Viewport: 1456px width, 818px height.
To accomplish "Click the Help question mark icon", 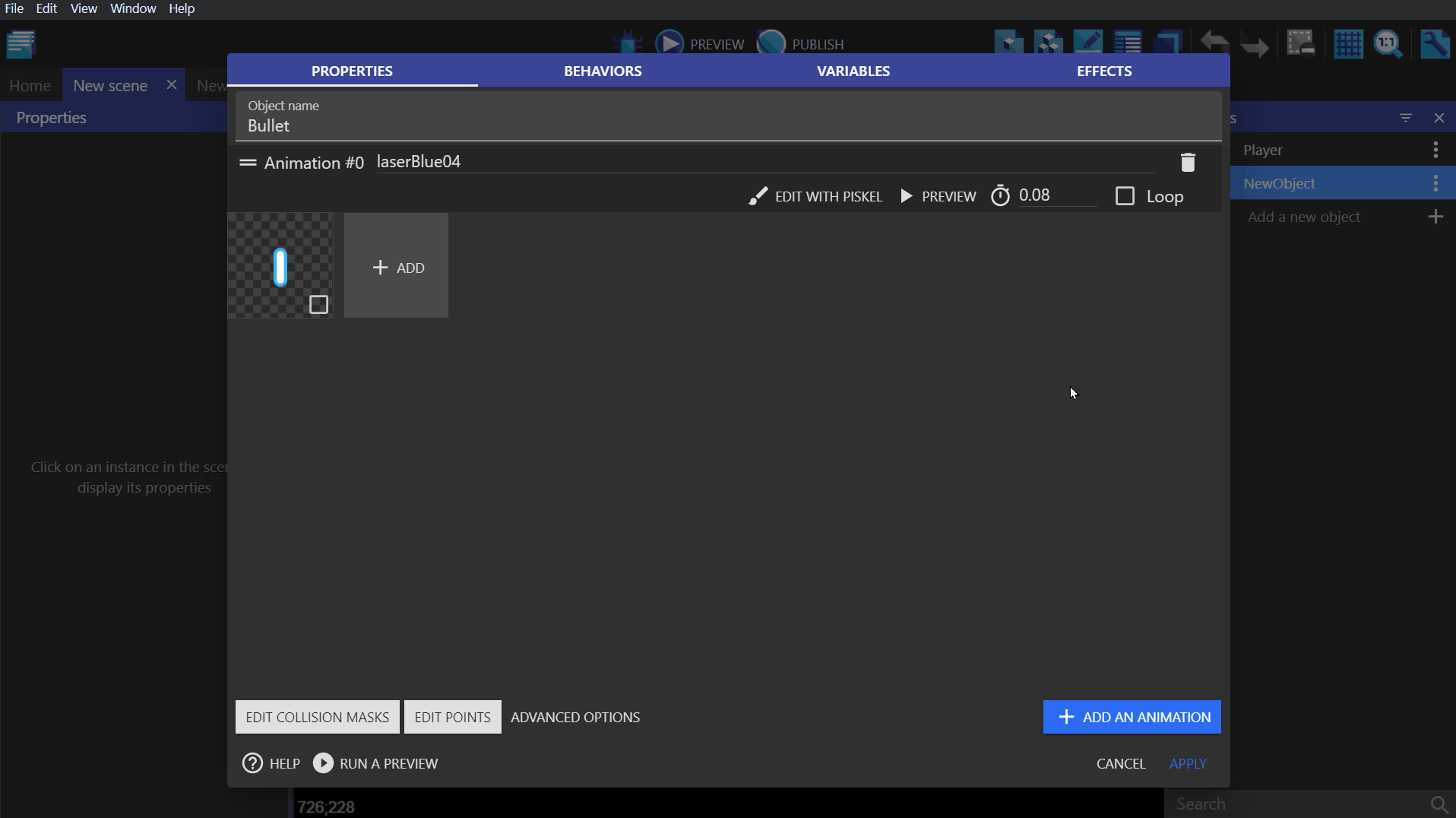I will (252, 763).
